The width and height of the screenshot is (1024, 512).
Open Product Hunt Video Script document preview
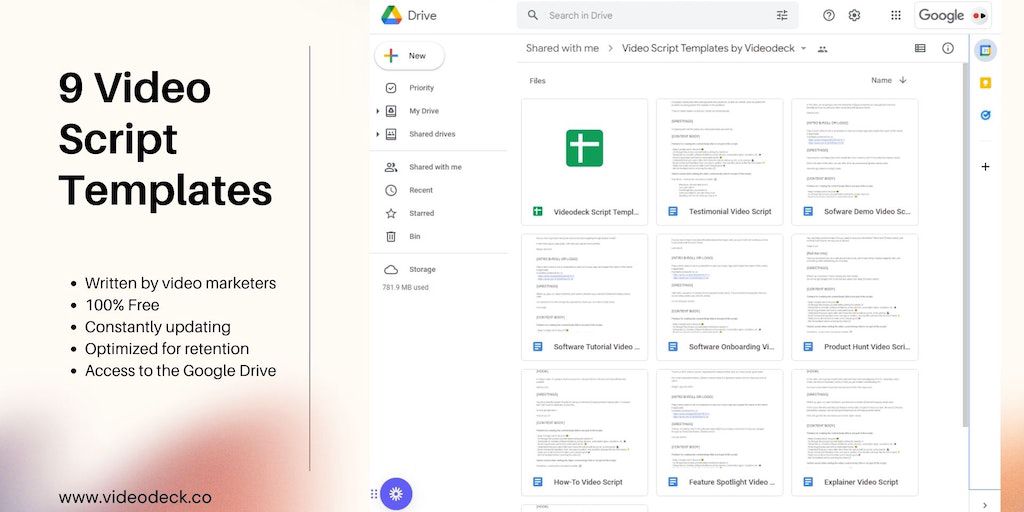(x=855, y=283)
